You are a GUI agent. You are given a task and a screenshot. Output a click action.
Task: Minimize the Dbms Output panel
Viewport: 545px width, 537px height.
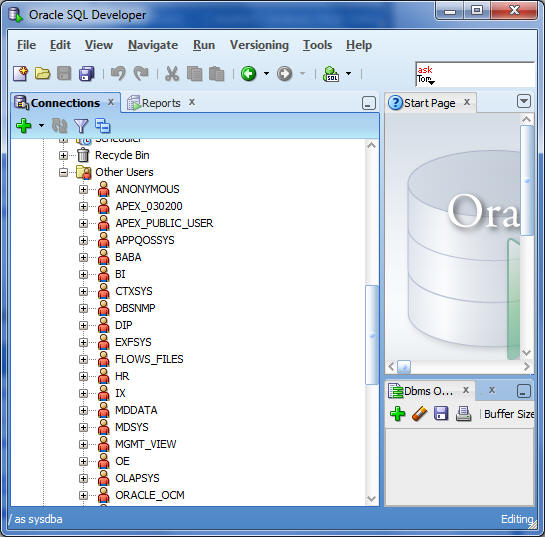523,391
